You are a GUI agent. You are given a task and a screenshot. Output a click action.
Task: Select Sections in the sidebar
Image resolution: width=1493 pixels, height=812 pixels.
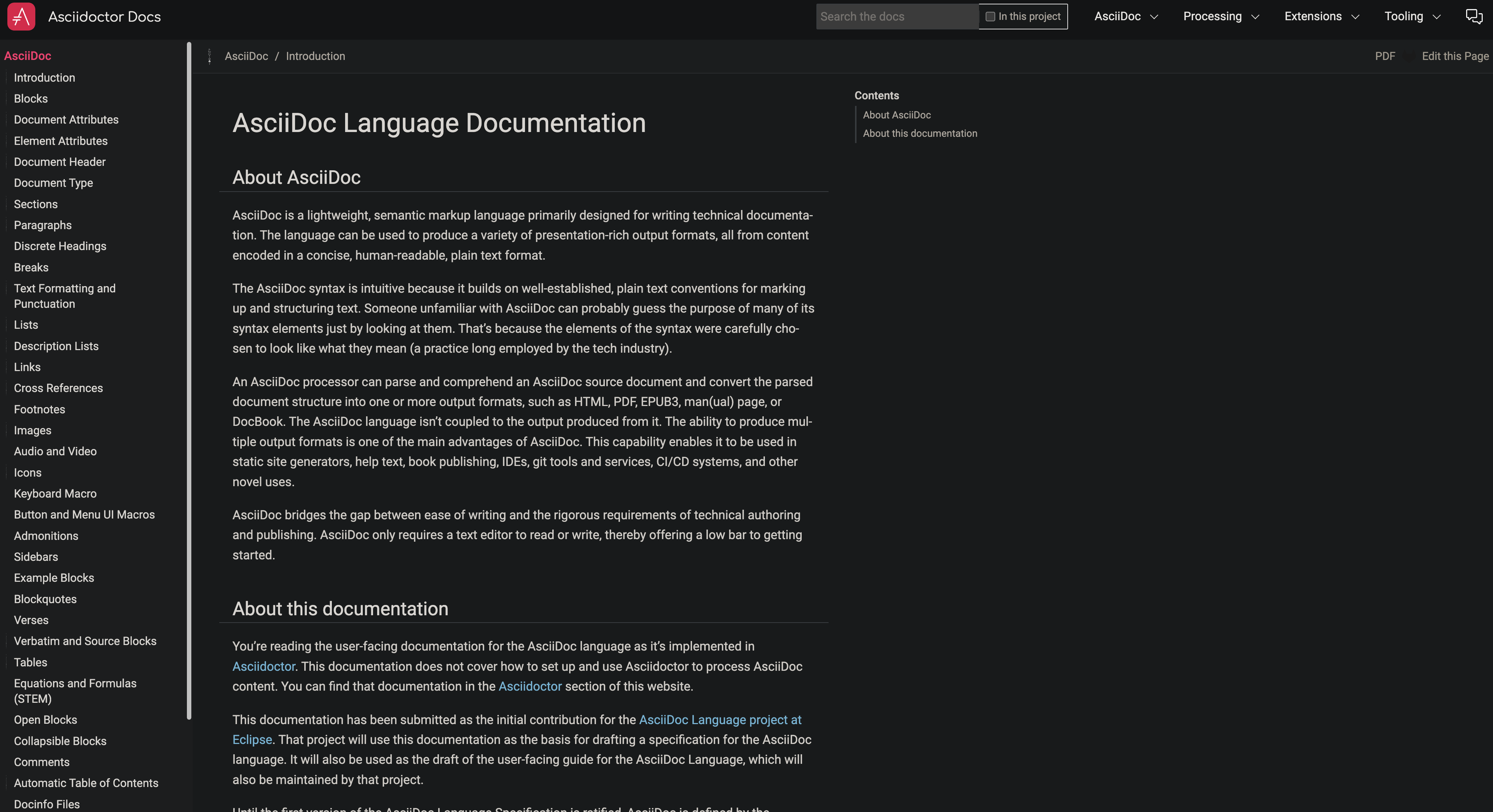(x=35, y=204)
